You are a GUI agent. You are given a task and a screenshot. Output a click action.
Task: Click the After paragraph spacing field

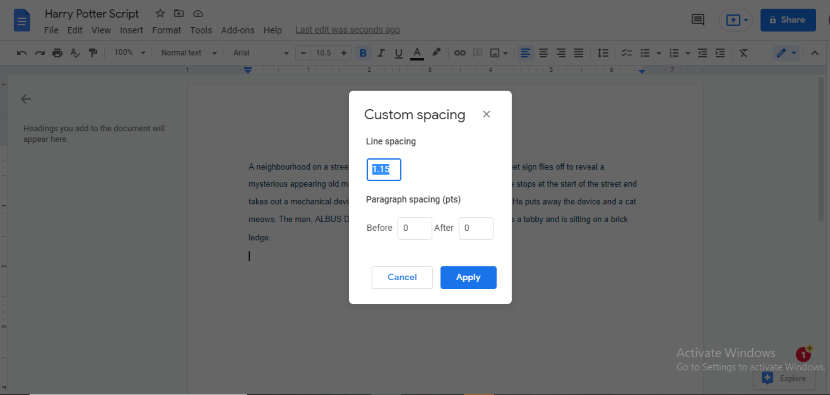click(x=476, y=228)
